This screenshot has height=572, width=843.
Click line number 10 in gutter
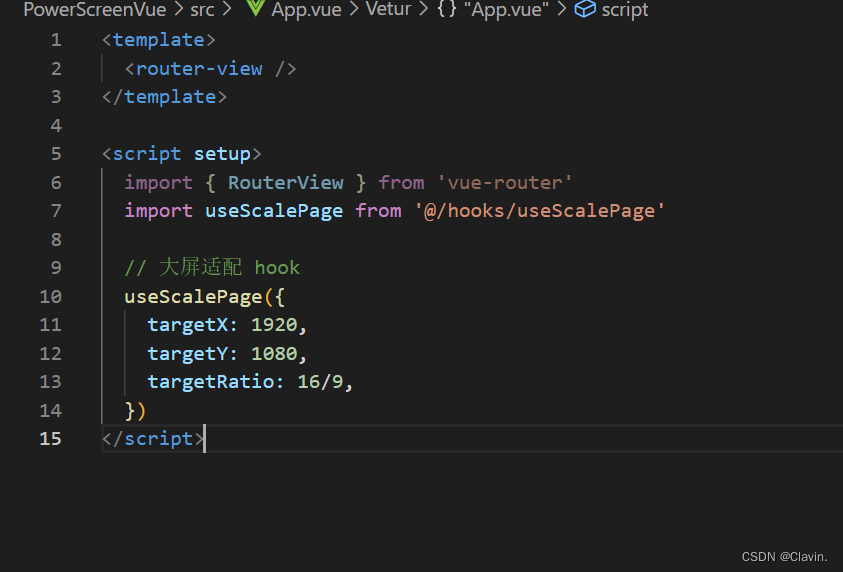(51, 297)
